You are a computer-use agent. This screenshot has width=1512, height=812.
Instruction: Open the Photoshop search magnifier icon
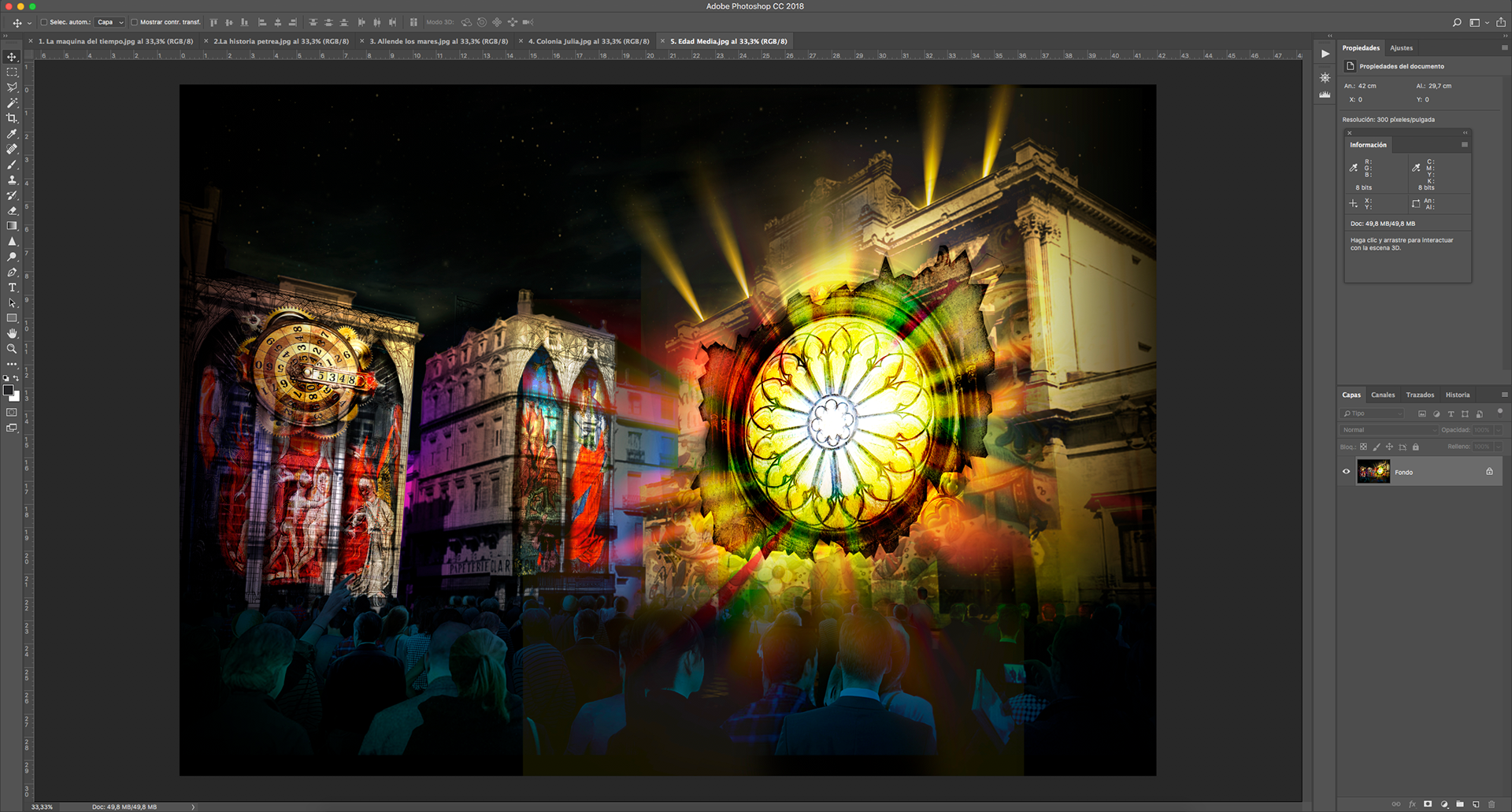[1457, 23]
